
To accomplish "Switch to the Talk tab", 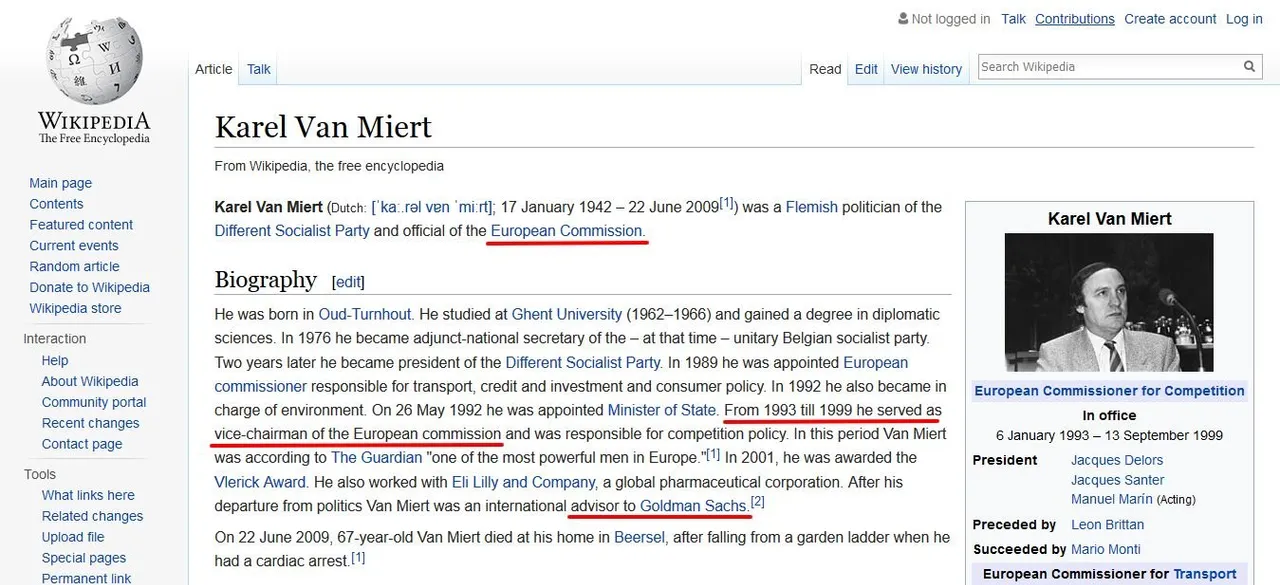I will [259, 69].
